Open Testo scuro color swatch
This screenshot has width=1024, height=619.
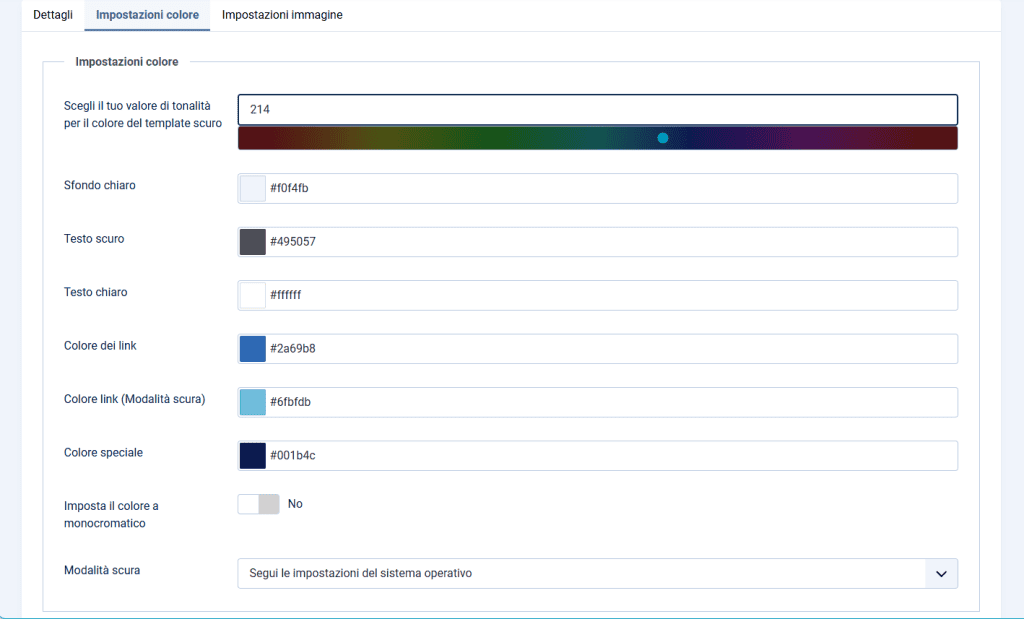click(253, 242)
